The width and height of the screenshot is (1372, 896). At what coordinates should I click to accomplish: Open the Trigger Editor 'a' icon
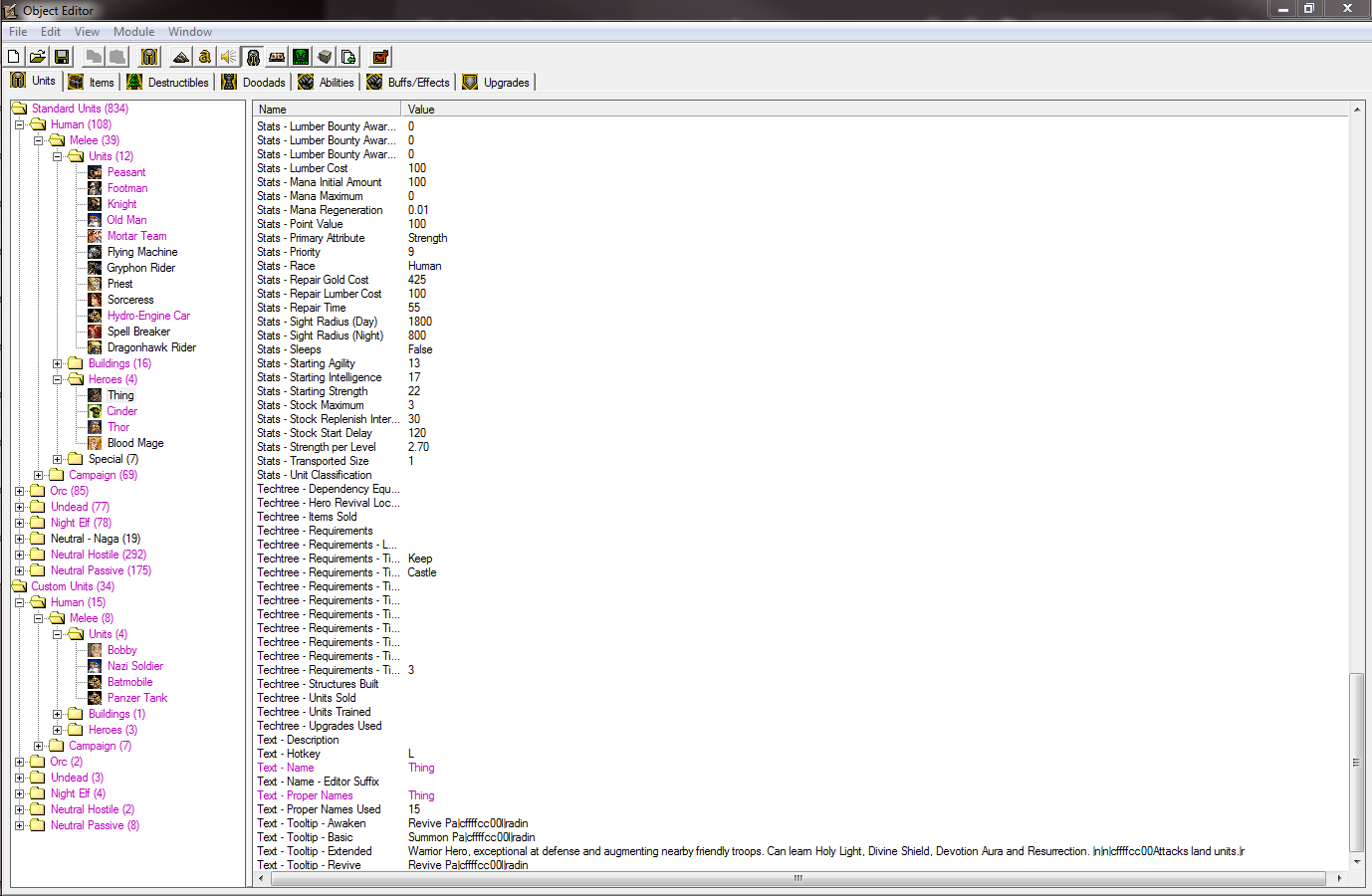tap(205, 57)
